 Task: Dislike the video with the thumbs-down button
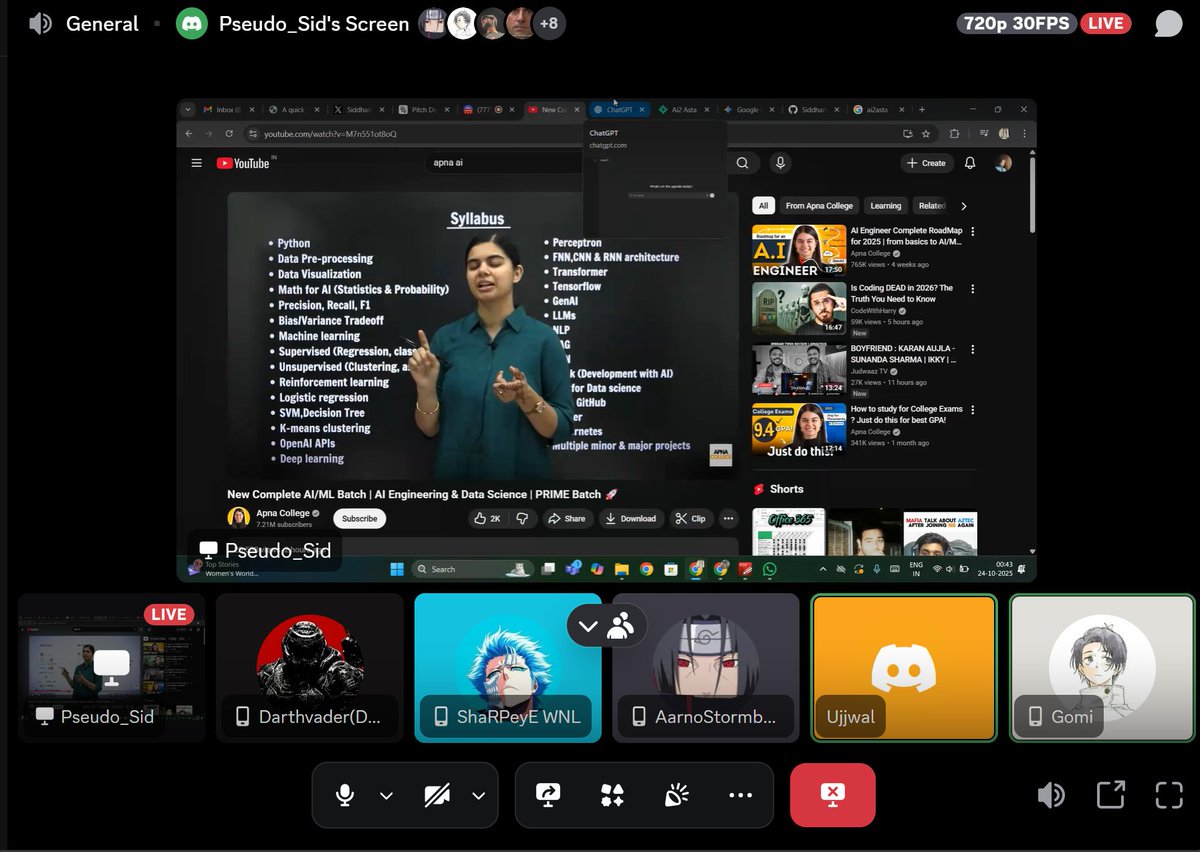coord(522,518)
